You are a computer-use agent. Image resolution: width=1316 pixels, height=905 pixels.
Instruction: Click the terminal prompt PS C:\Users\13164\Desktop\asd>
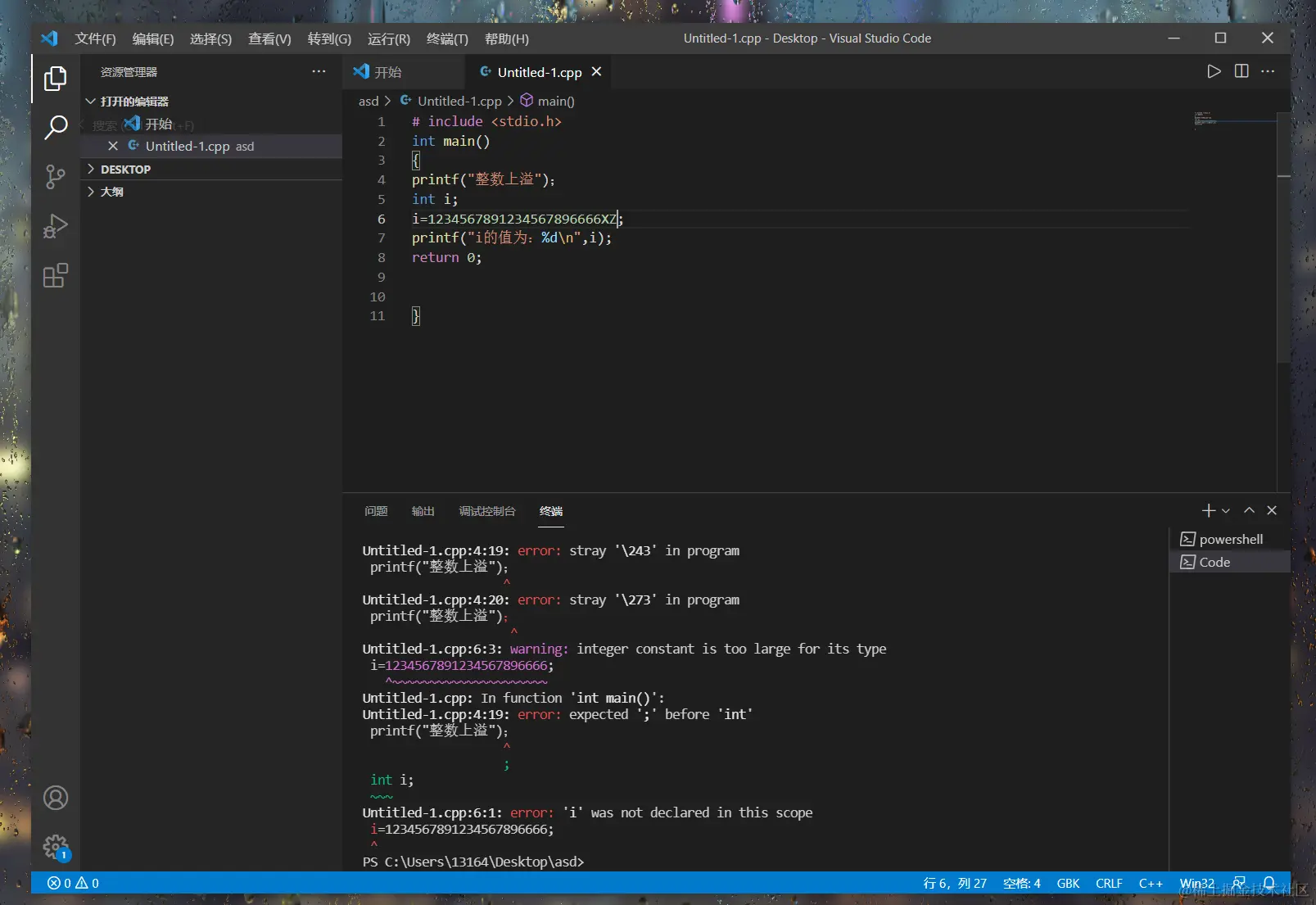[473, 862]
